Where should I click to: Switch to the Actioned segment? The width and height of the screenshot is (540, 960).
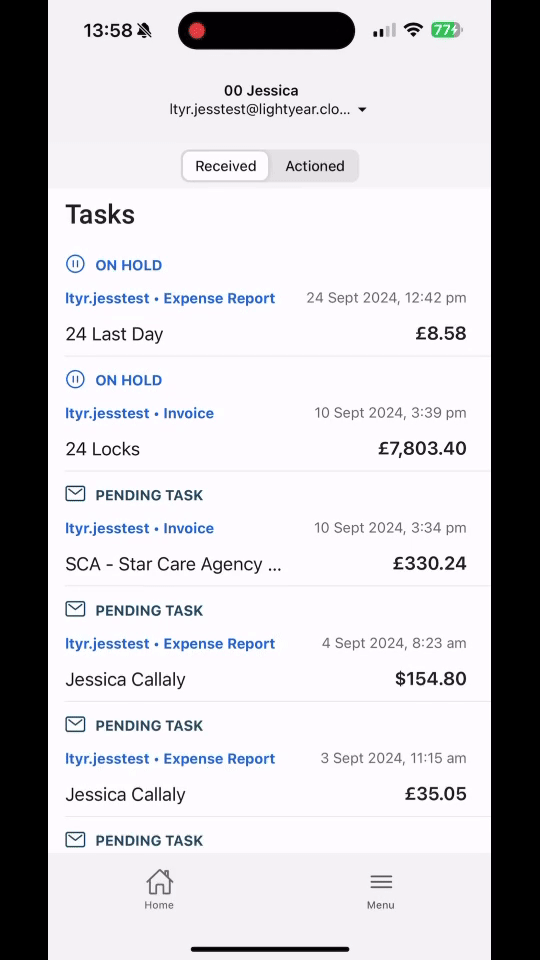tap(315, 166)
